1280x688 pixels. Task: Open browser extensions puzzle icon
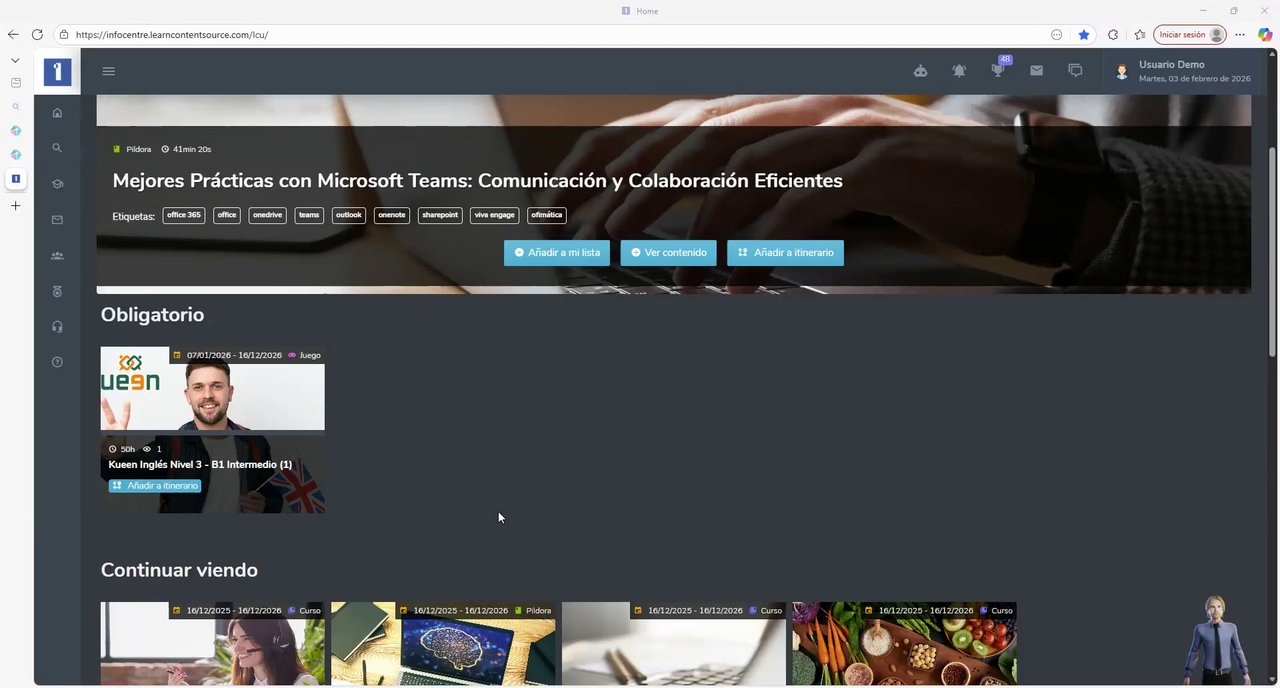tap(1113, 34)
